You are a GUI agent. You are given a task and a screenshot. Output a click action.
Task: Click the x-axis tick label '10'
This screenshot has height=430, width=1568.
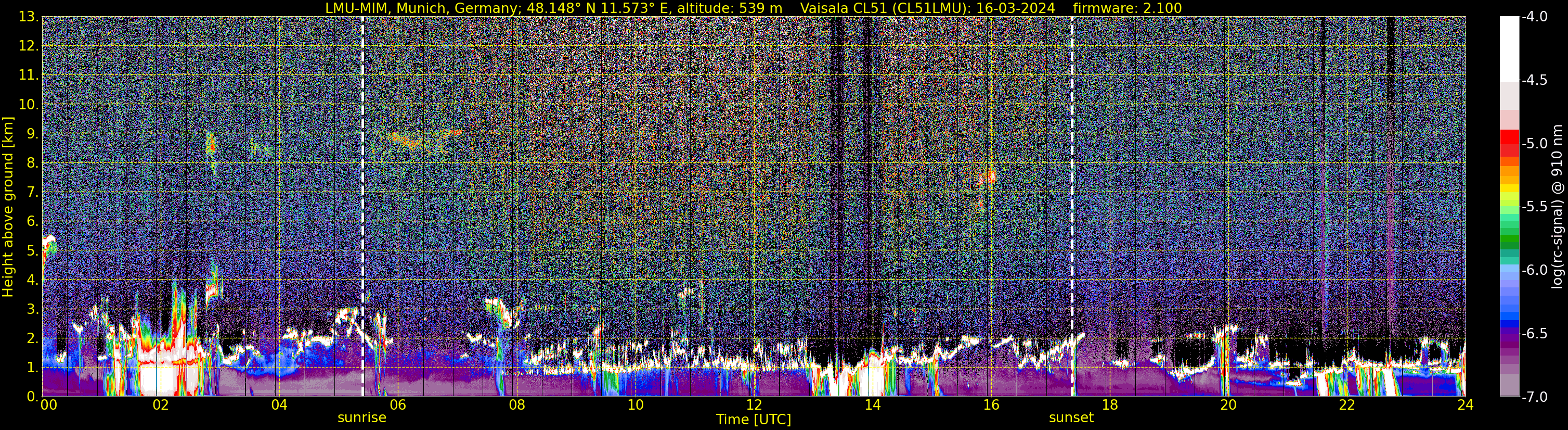point(635,405)
